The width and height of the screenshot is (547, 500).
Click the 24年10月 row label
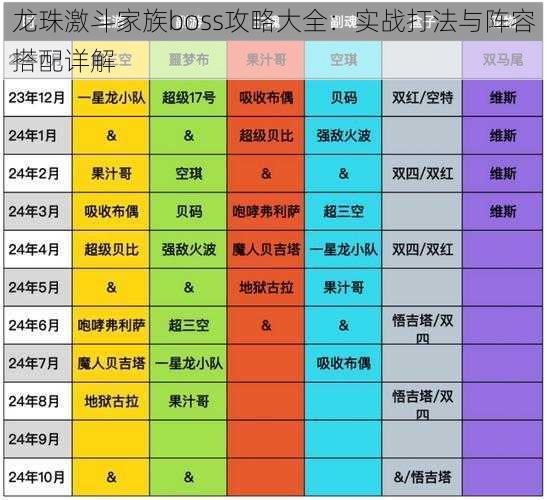[37, 477]
